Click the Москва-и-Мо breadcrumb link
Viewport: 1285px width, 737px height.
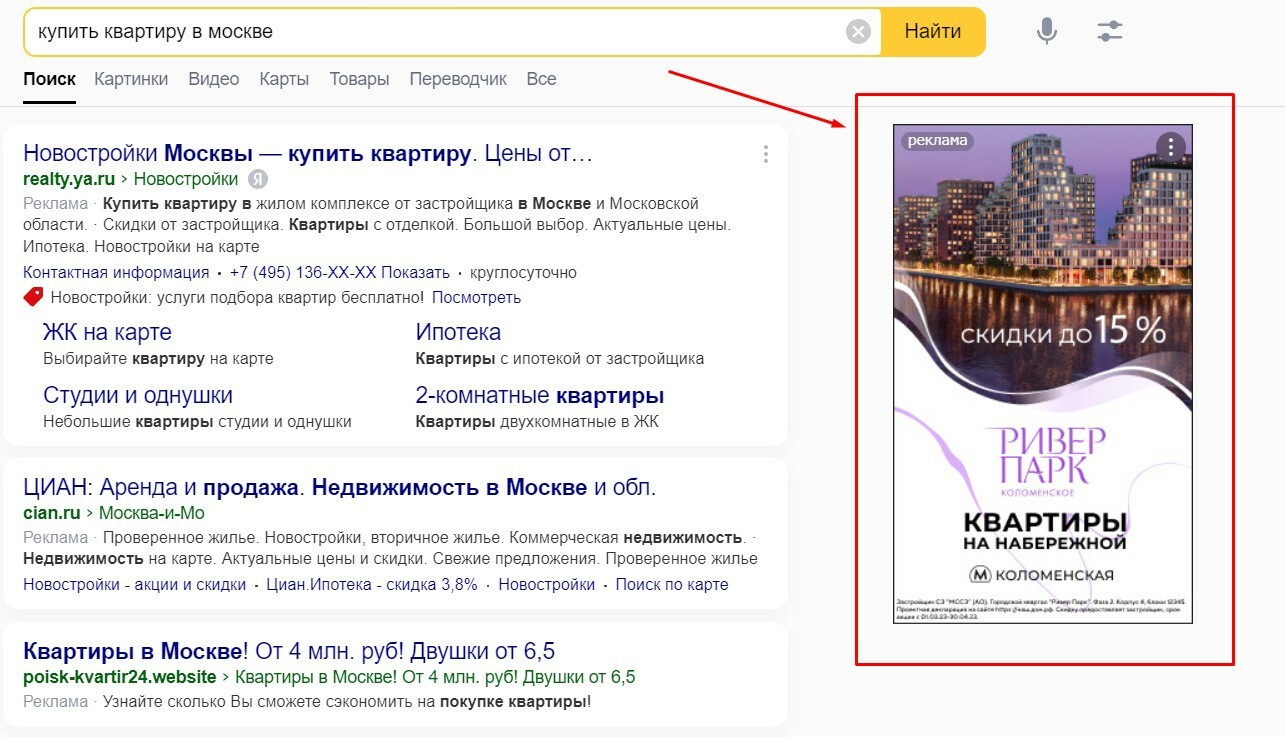tap(151, 513)
